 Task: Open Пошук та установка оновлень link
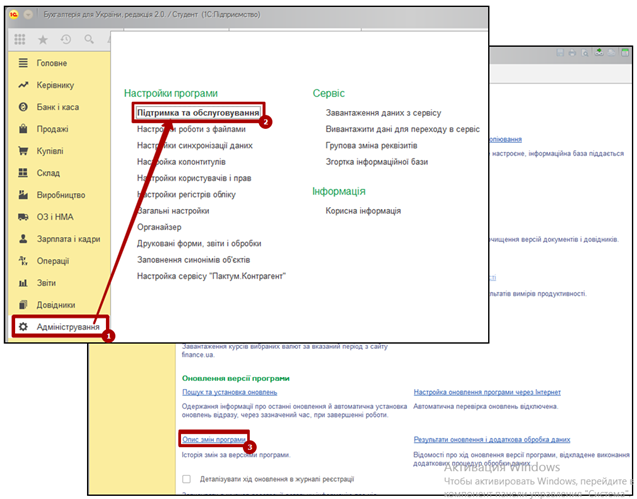point(229,393)
